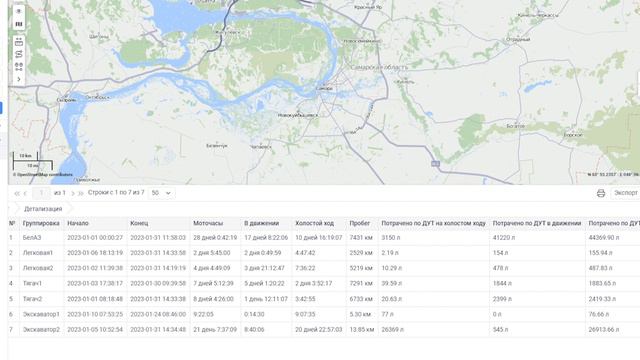Sort by the Начало column header
This screenshot has height=360, width=640.
78,223
